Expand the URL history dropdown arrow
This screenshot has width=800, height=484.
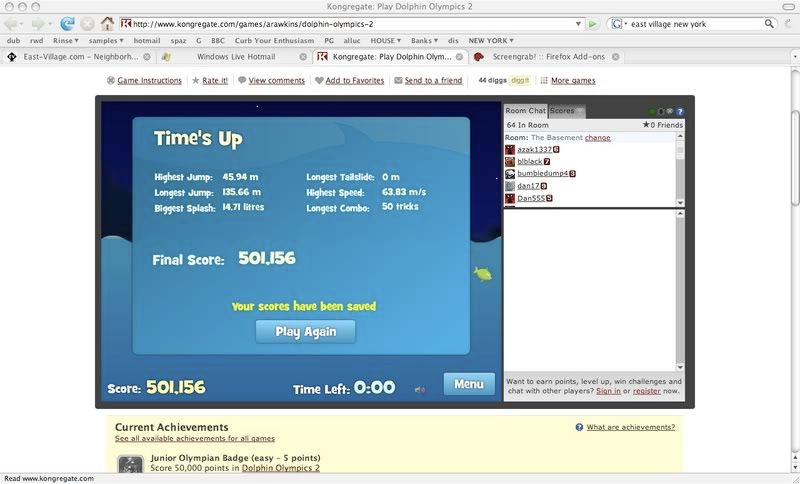click(579, 24)
